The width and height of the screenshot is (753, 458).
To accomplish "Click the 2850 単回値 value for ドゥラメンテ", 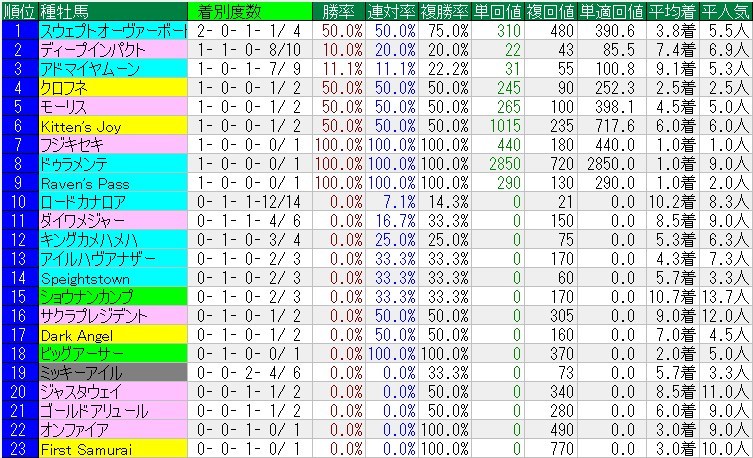I will pyautogui.click(x=498, y=164).
